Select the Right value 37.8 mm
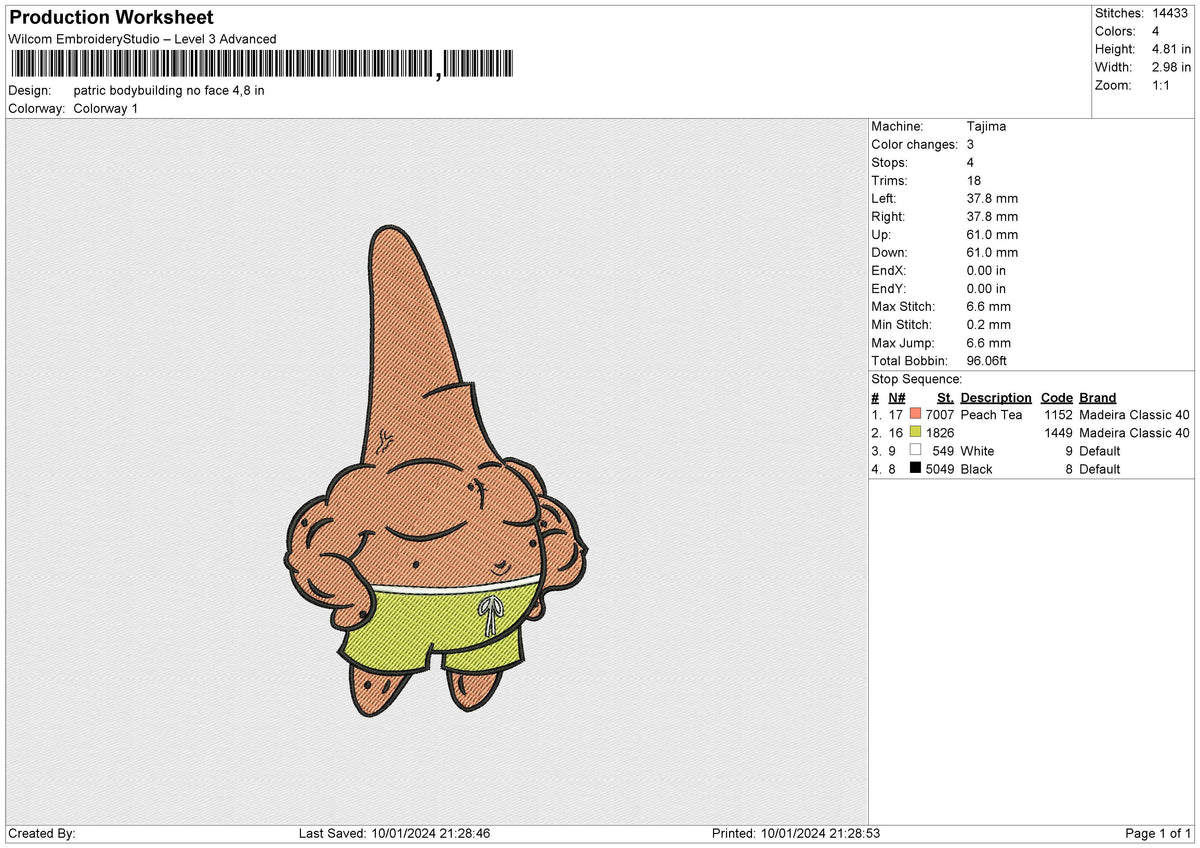 tap(992, 217)
